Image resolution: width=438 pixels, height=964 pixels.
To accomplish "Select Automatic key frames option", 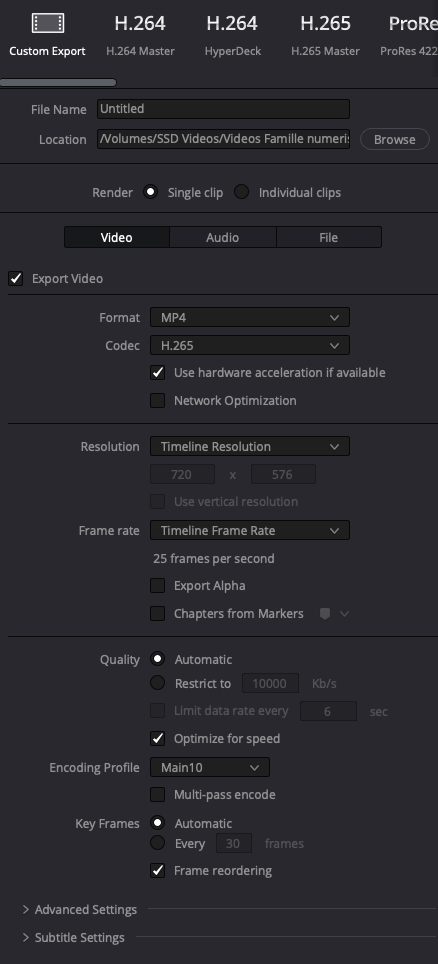I will (x=158, y=823).
